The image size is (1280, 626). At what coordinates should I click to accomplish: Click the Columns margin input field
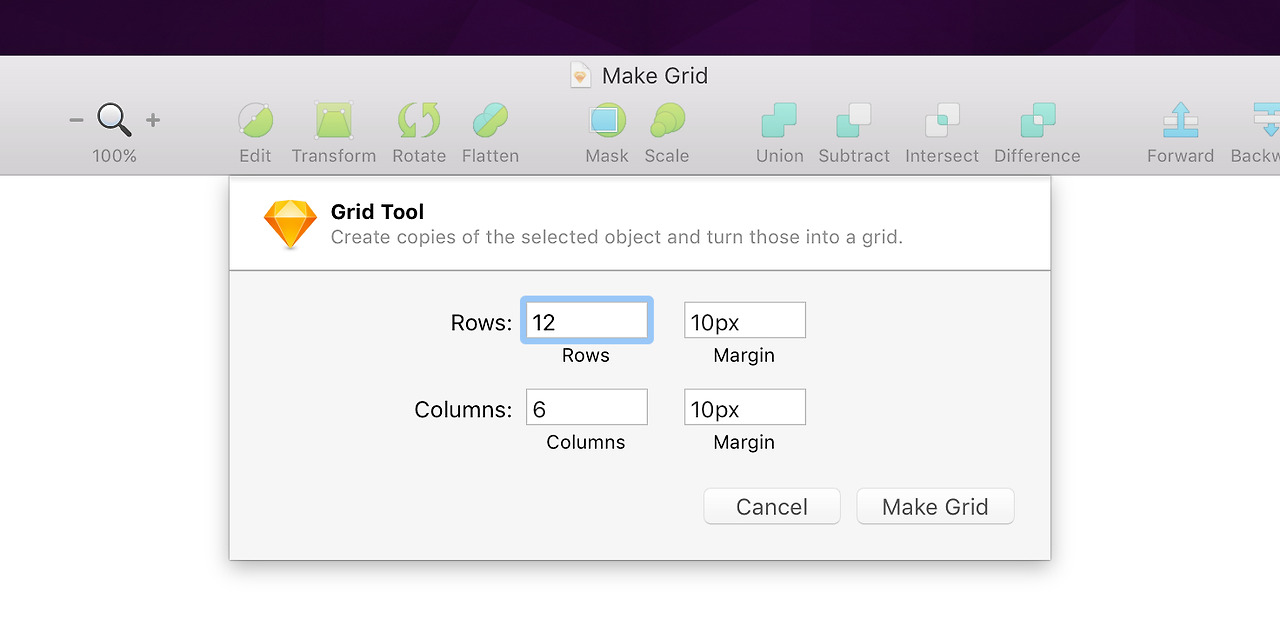745,407
